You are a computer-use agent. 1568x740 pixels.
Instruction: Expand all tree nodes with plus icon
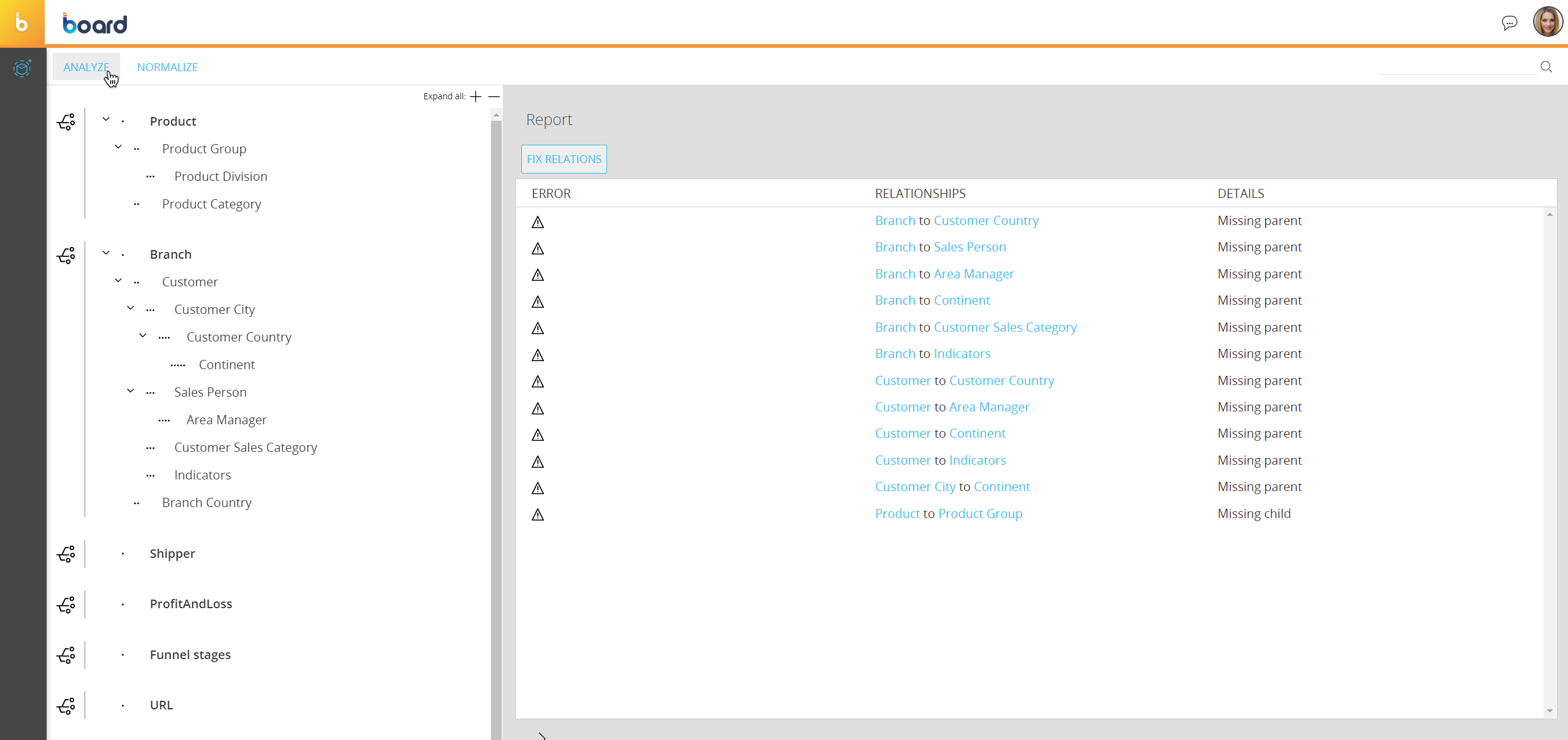[476, 96]
